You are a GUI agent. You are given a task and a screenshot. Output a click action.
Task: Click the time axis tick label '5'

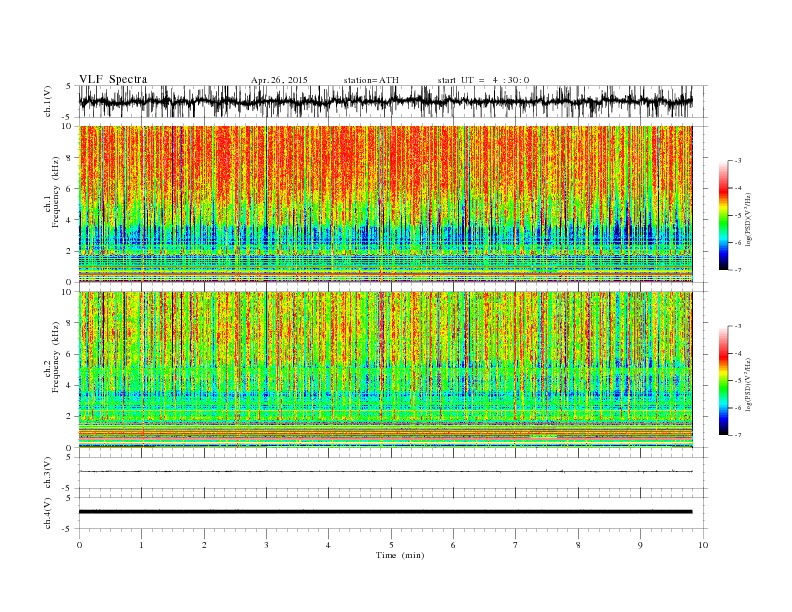[x=391, y=545]
